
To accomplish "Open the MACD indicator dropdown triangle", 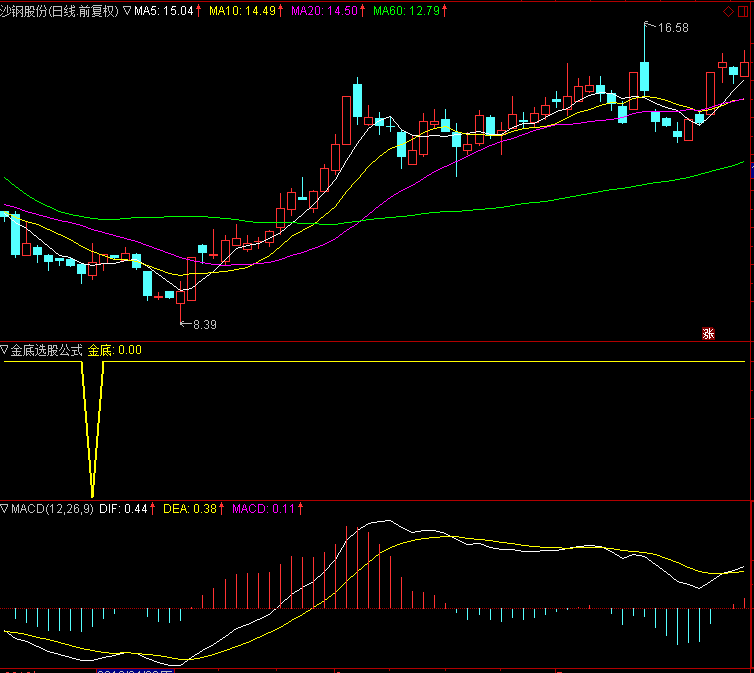I will click(4, 508).
